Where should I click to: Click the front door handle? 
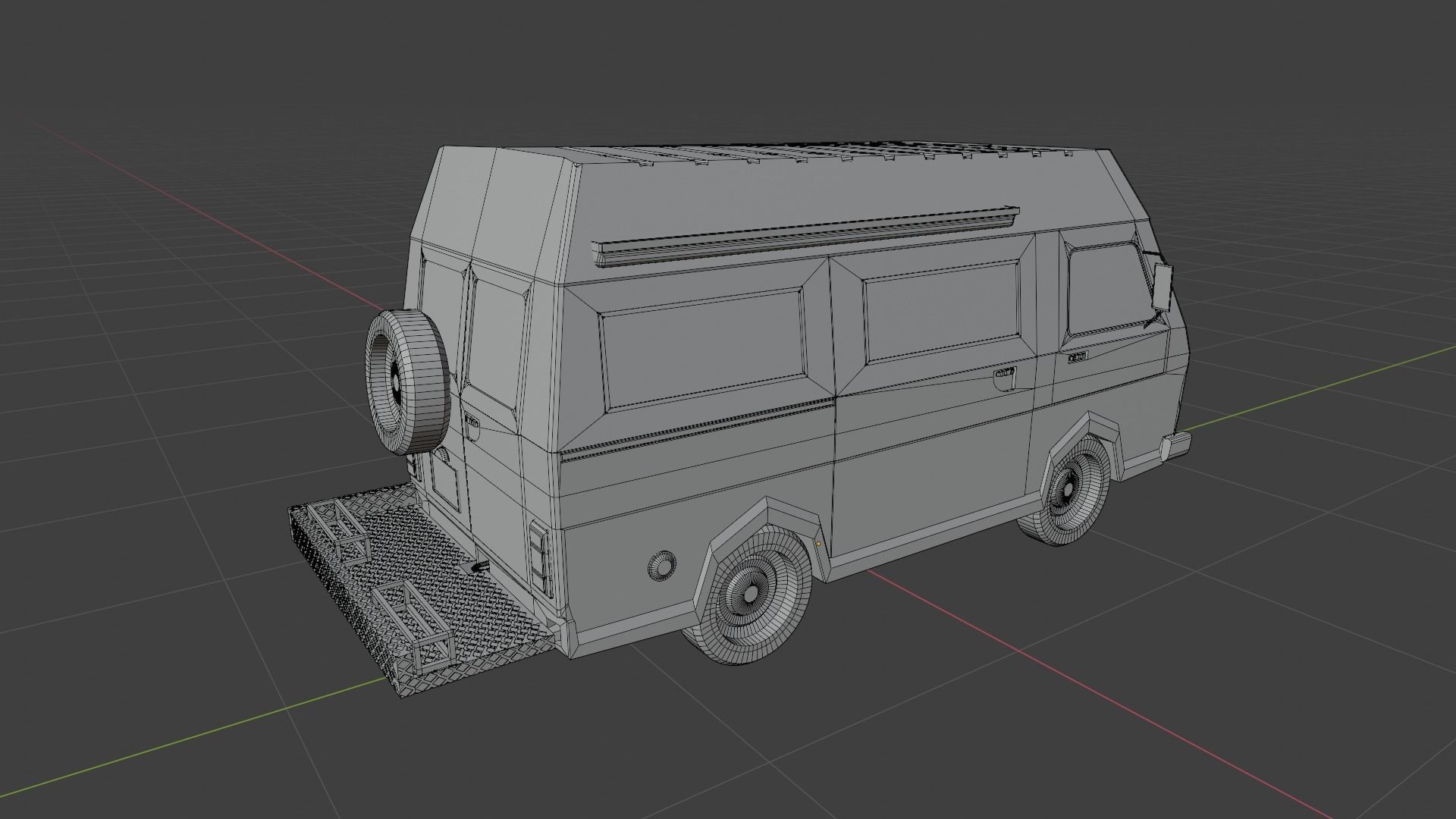(x=1078, y=356)
